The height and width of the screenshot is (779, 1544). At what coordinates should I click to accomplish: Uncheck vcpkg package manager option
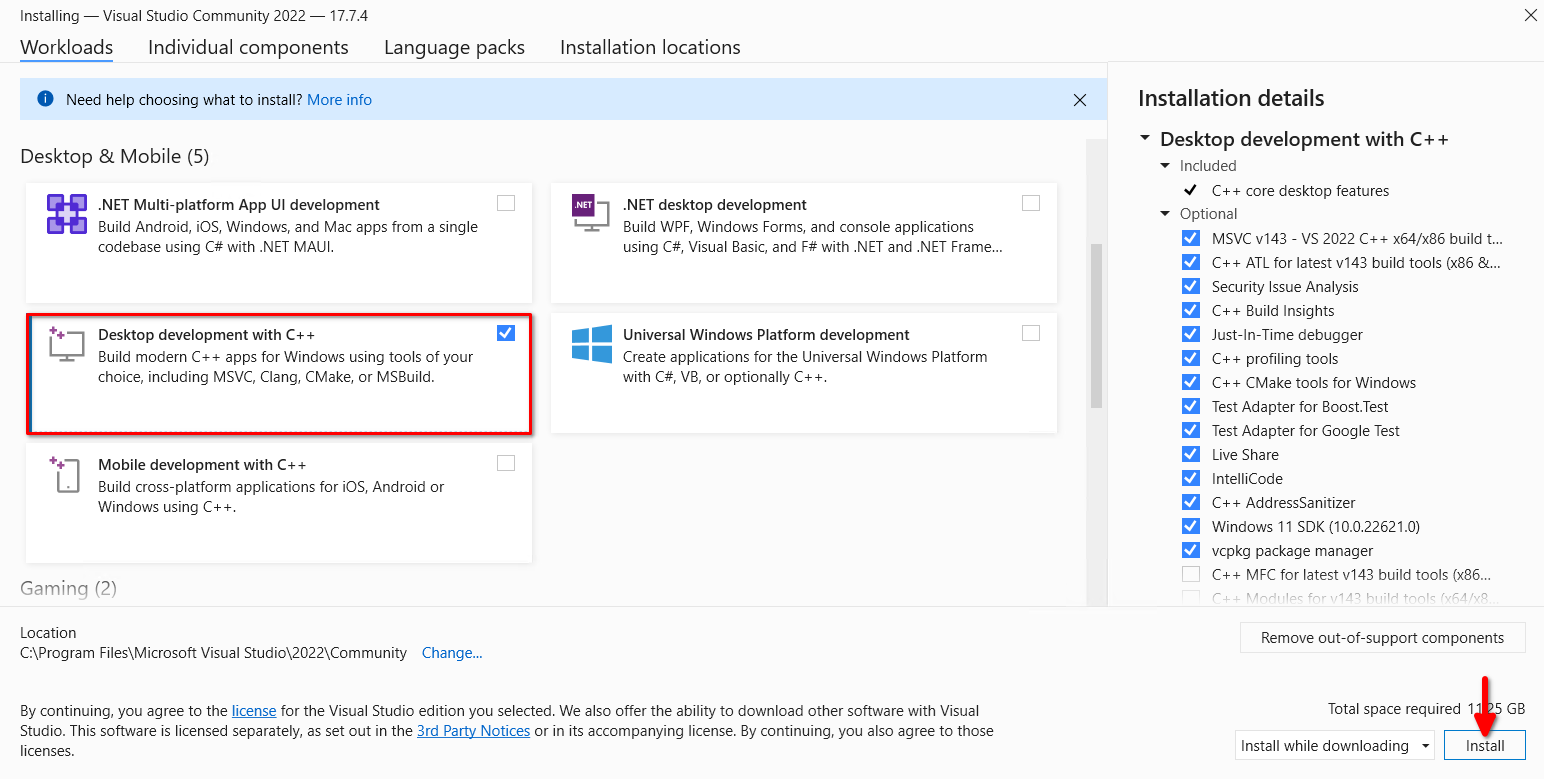tap(1190, 550)
